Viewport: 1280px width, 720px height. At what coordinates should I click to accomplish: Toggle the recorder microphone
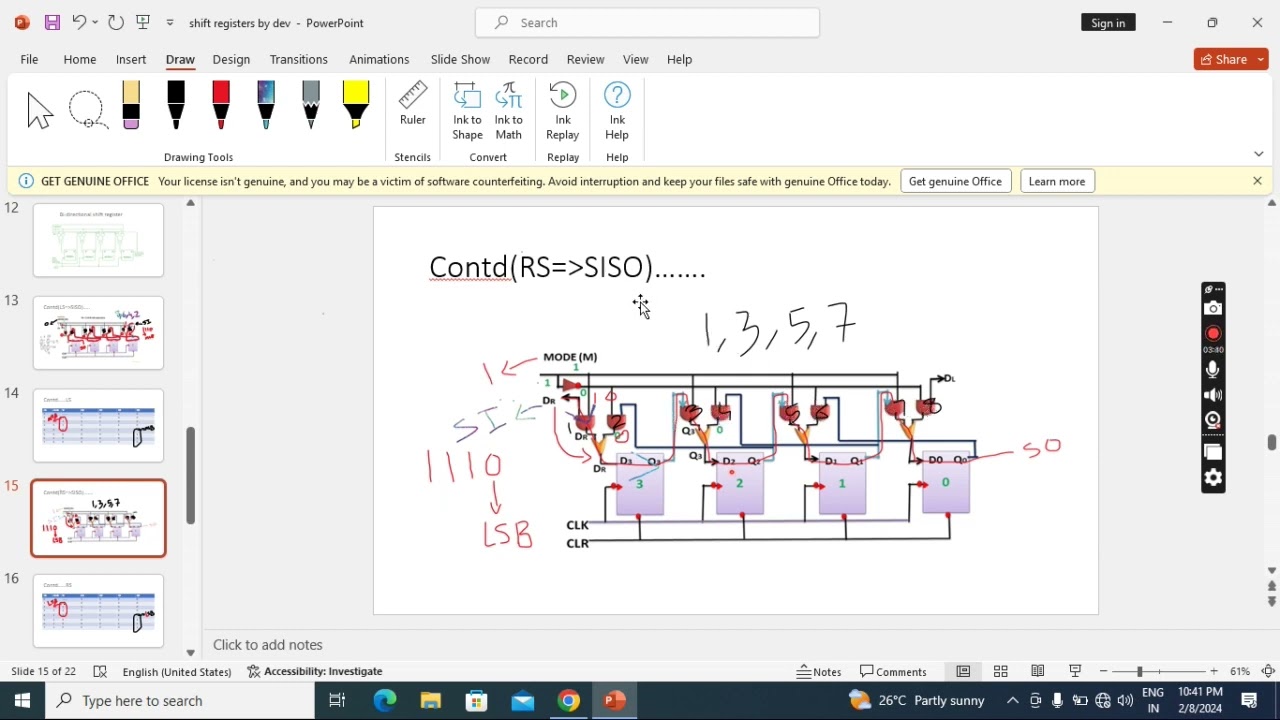click(1213, 369)
